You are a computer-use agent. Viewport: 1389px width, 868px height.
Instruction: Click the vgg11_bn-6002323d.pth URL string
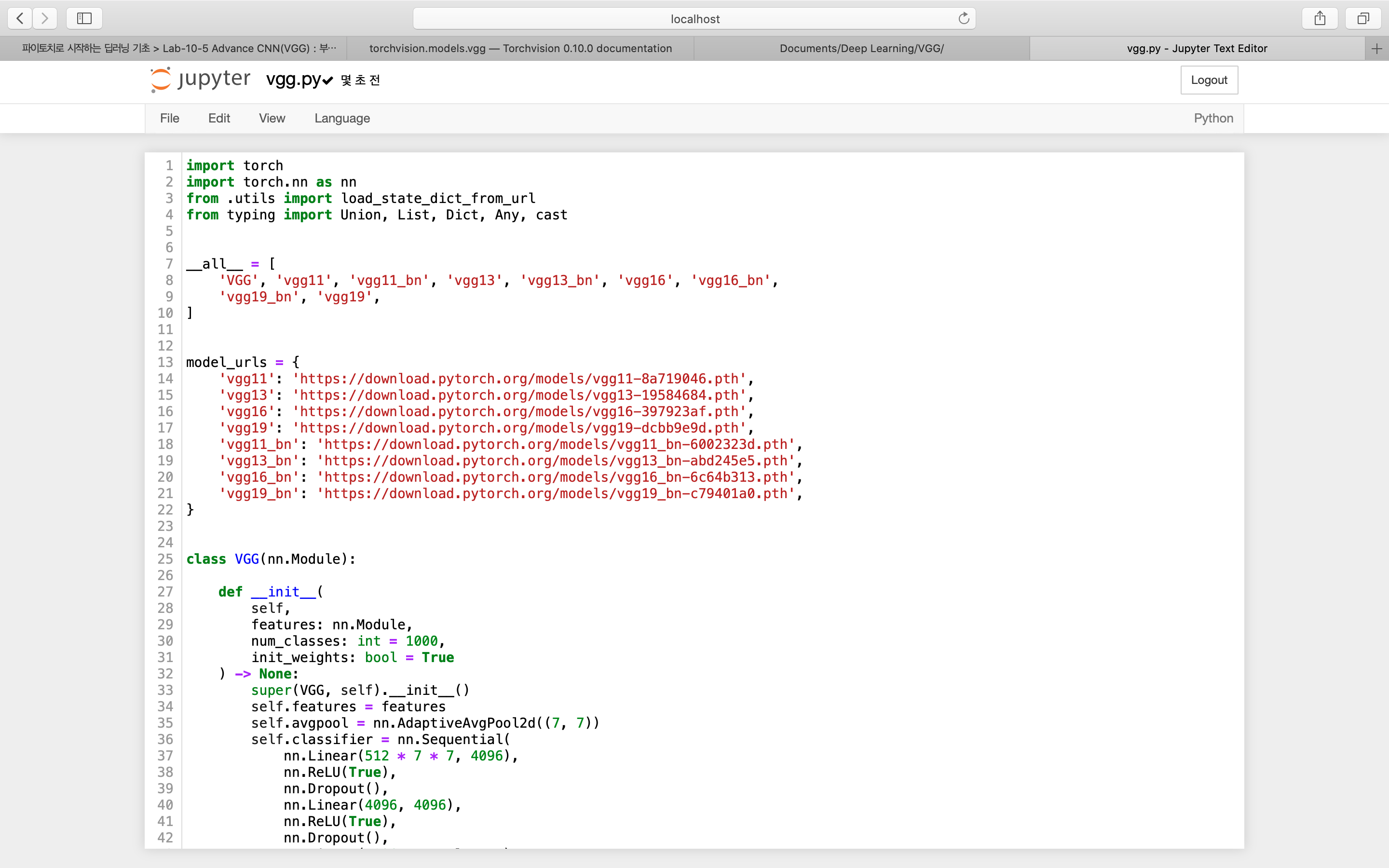[556, 444]
